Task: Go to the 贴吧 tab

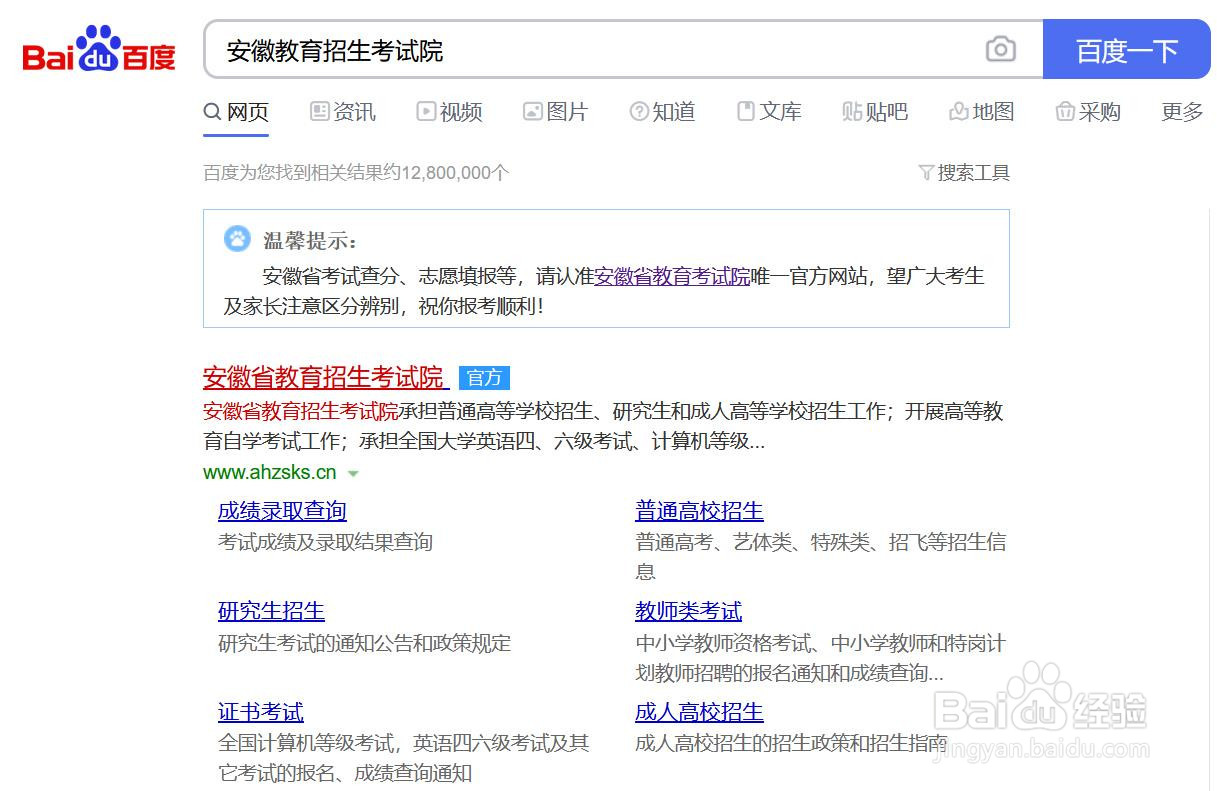Action: pyautogui.click(x=875, y=112)
